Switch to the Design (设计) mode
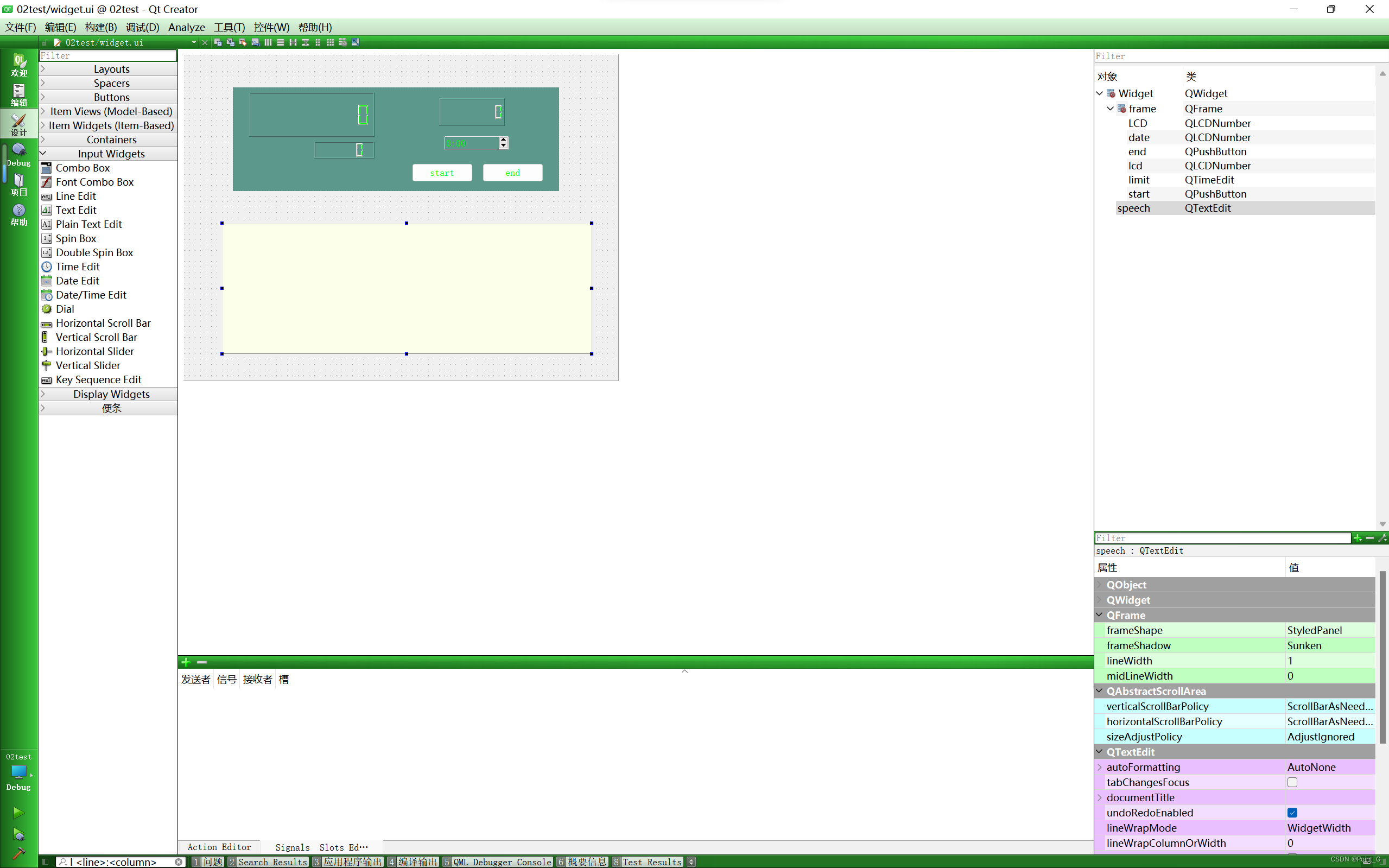 click(x=19, y=124)
